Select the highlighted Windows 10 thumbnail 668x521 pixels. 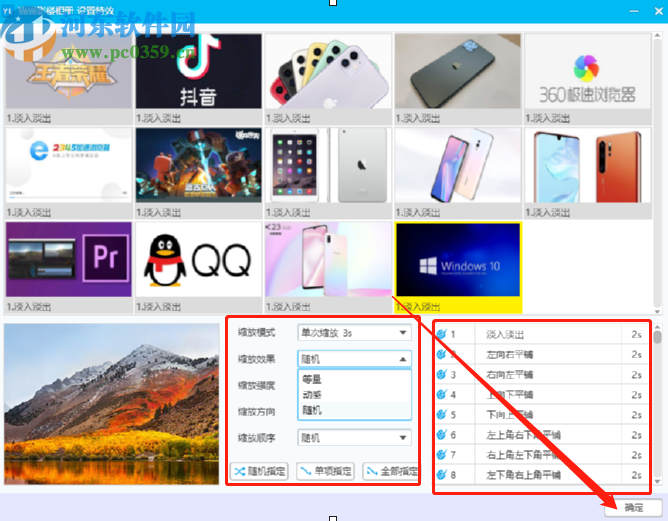click(458, 259)
